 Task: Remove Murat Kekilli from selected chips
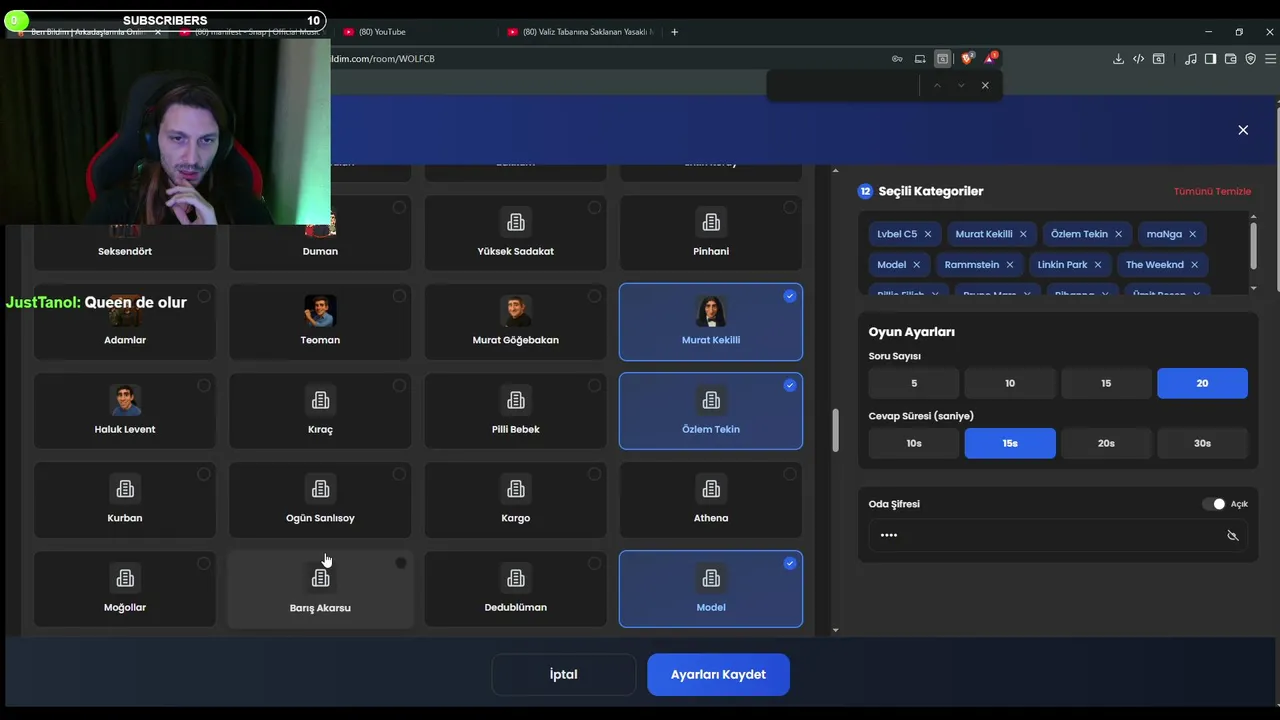pyautogui.click(x=1023, y=234)
